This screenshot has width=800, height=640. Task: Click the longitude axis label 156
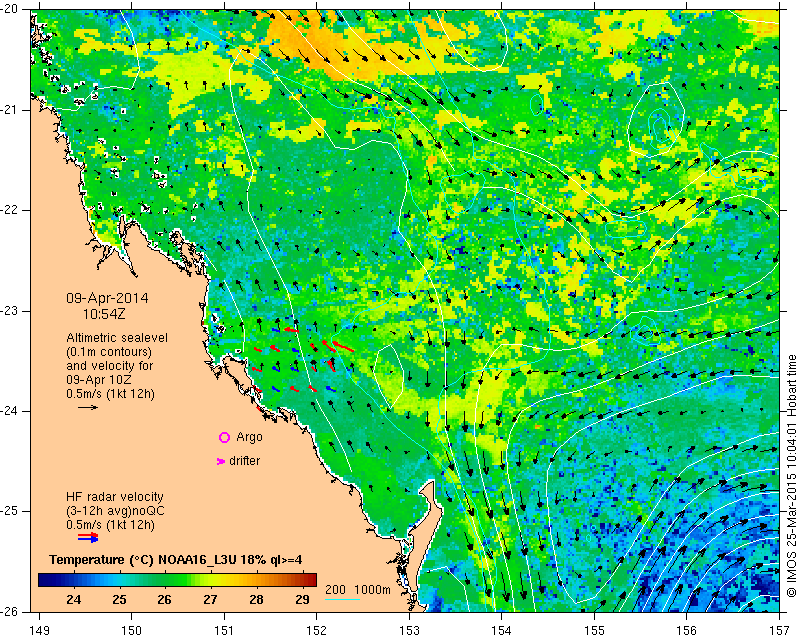click(x=687, y=631)
